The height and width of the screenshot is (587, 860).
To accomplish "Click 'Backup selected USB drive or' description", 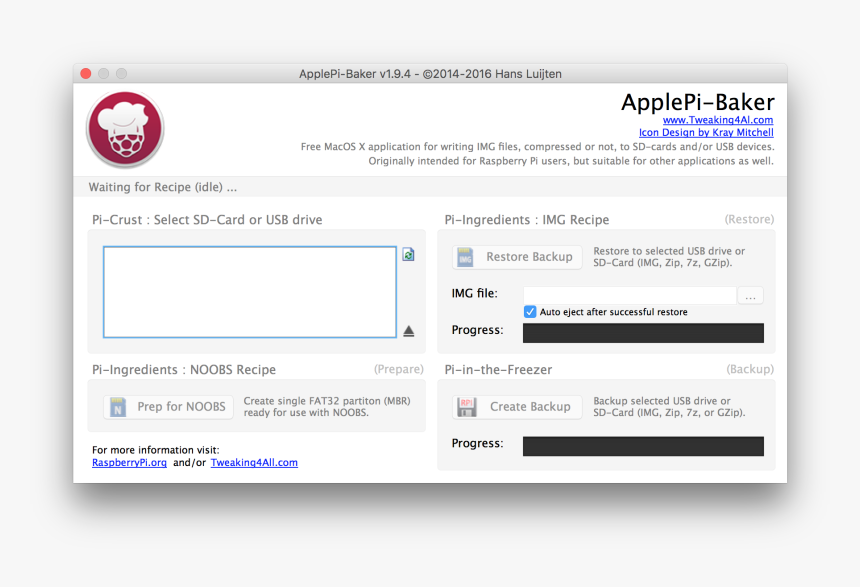I will point(662,400).
